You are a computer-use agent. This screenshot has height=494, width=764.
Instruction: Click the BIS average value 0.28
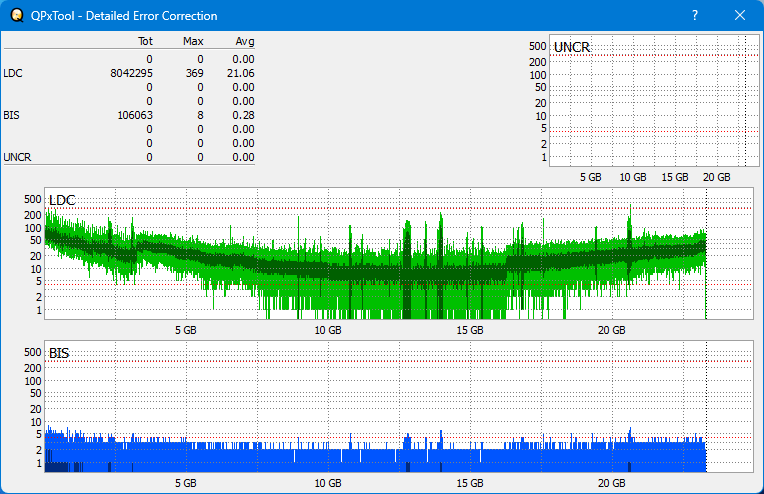coord(244,115)
